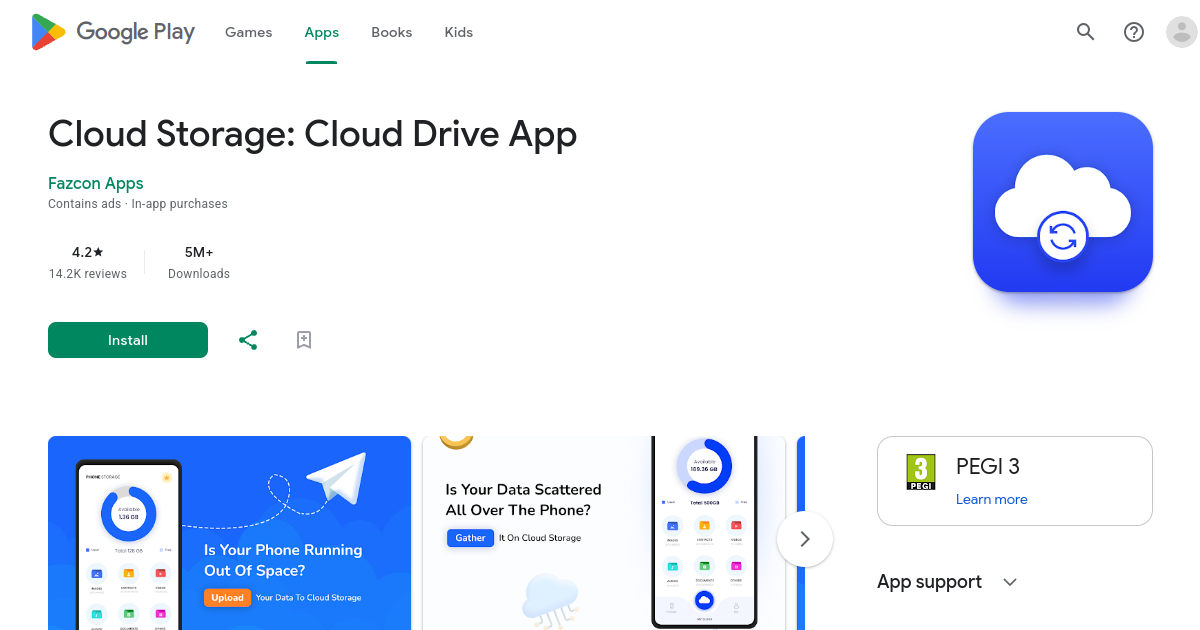The height and width of the screenshot is (630, 1200).
Task: Open the Google Play home logo
Action: click(113, 32)
